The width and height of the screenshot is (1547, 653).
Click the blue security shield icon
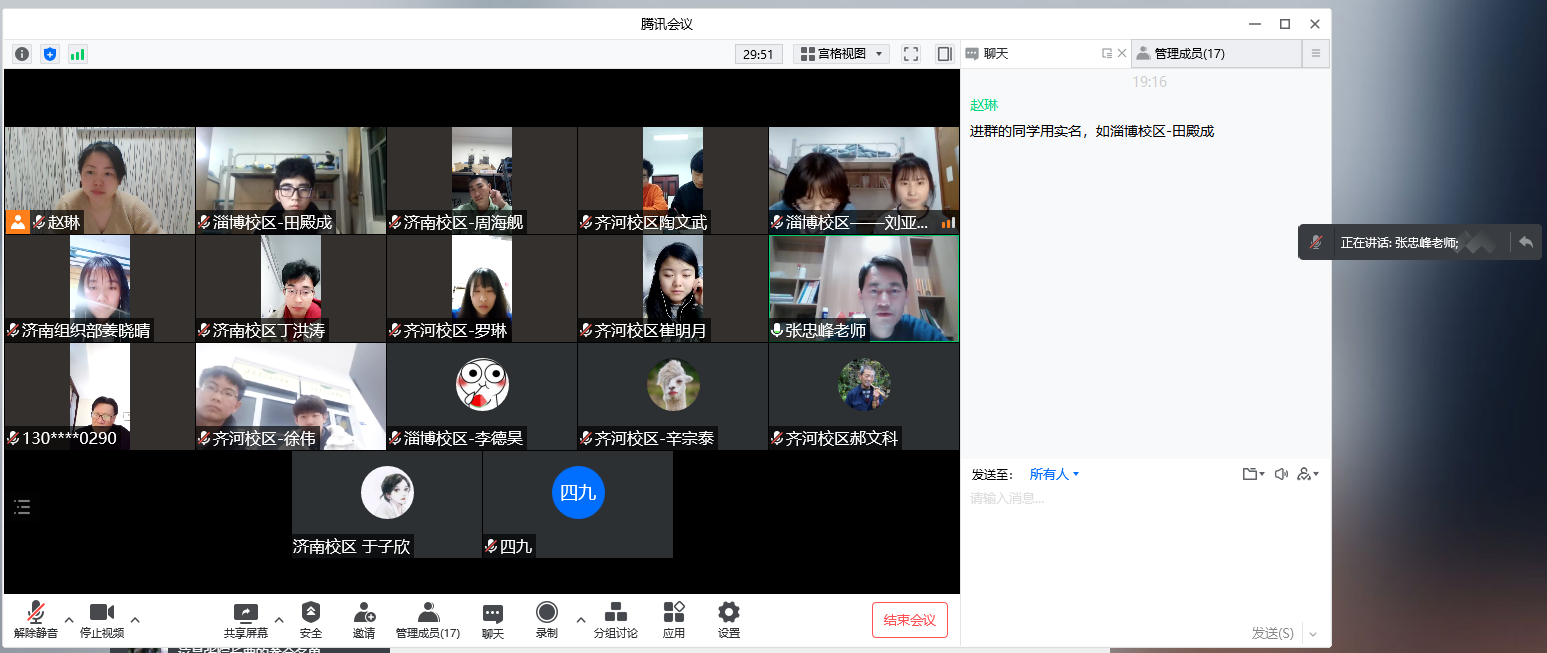[x=49, y=54]
